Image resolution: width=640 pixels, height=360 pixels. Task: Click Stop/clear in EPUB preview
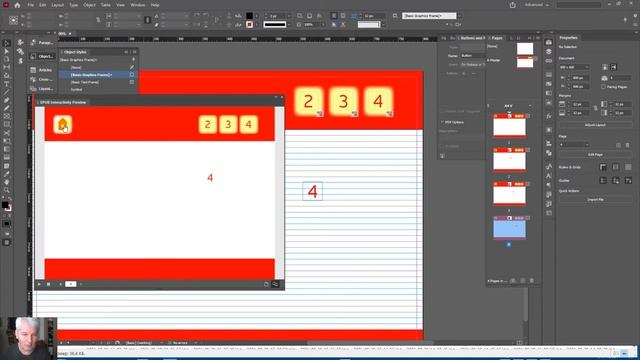coord(49,284)
